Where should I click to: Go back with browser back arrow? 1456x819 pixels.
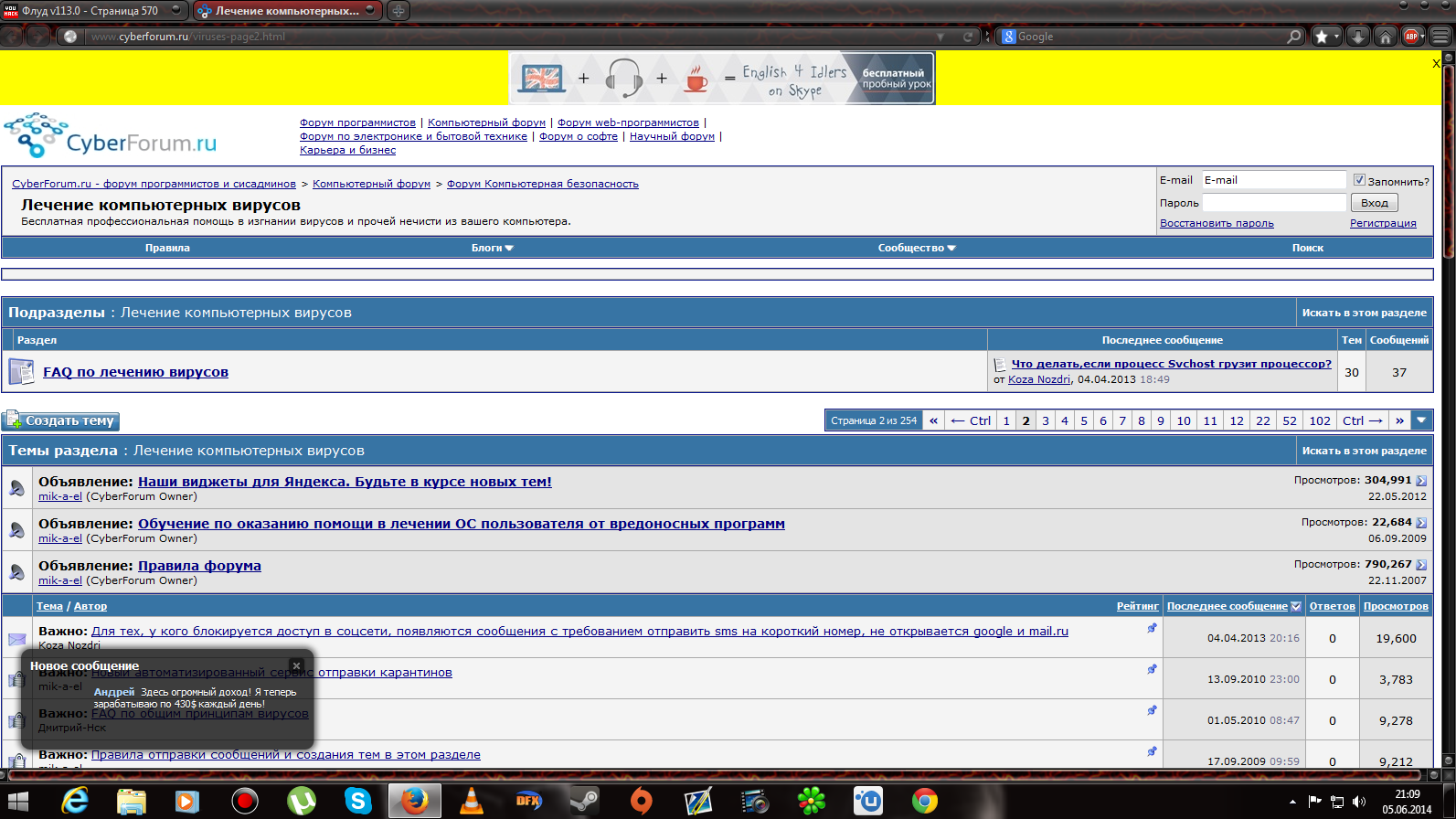pos(13,37)
